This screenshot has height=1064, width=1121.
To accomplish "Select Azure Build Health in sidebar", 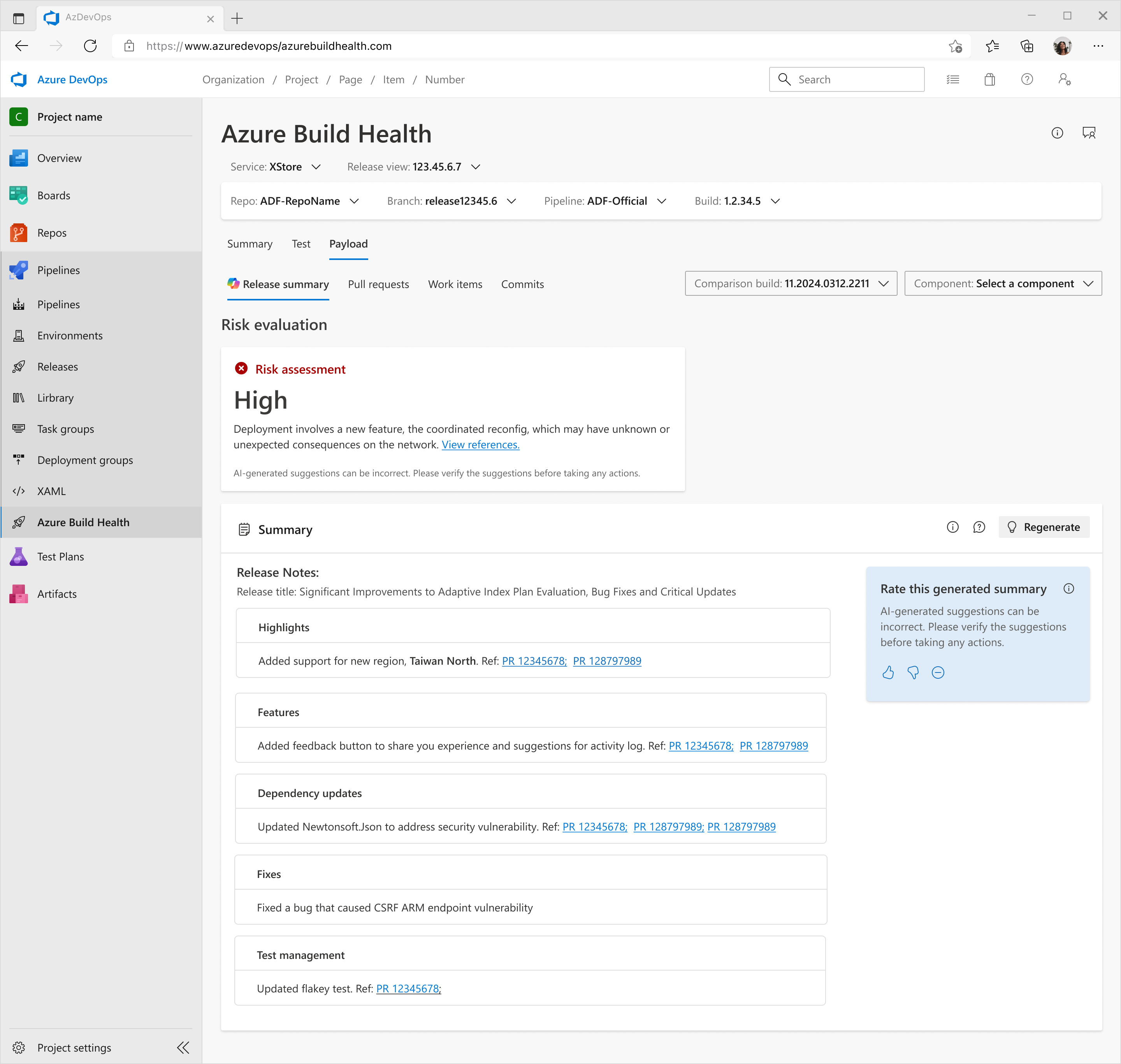I will (x=102, y=523).
